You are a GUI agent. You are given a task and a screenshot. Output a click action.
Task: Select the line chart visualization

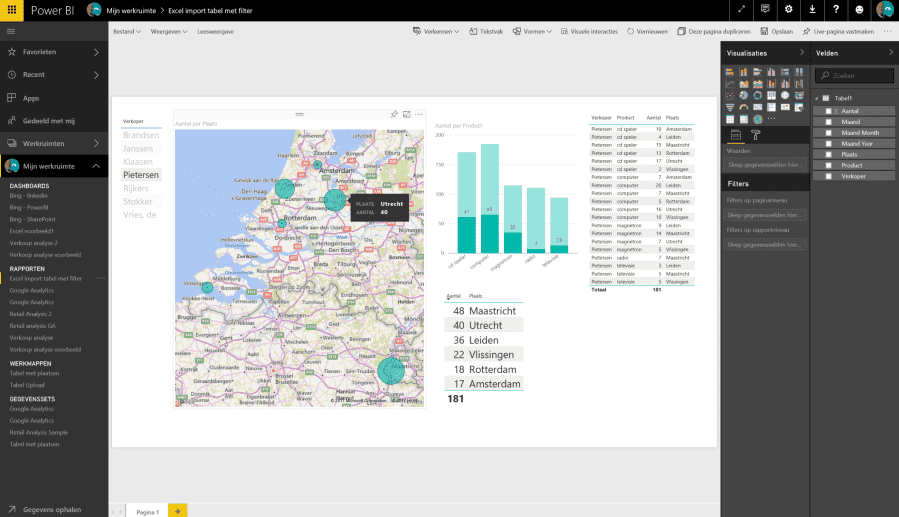pyautogui.click(x=730, y=84)
